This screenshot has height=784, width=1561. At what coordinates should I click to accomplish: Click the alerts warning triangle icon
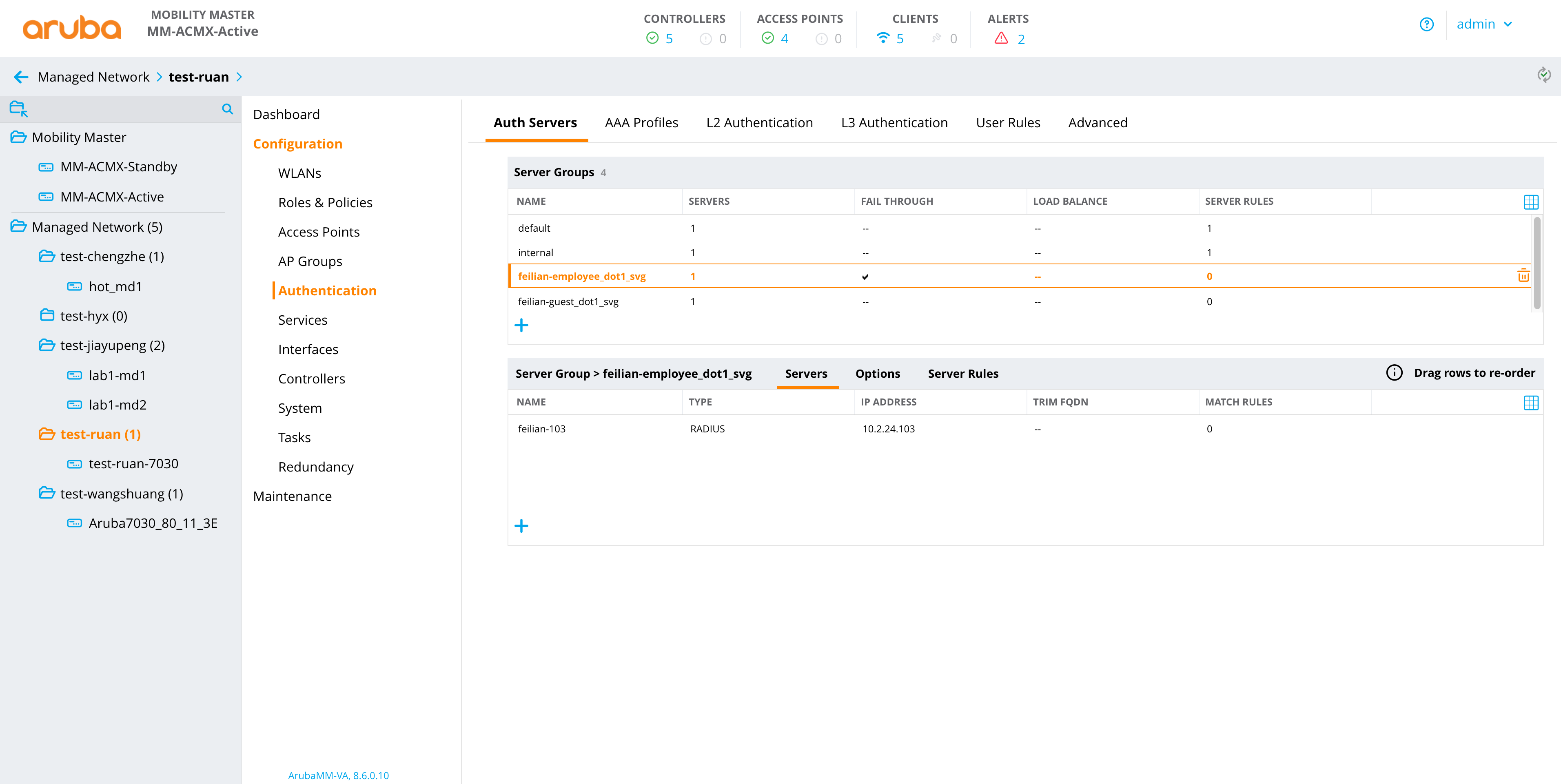(x=1001, y=38)
